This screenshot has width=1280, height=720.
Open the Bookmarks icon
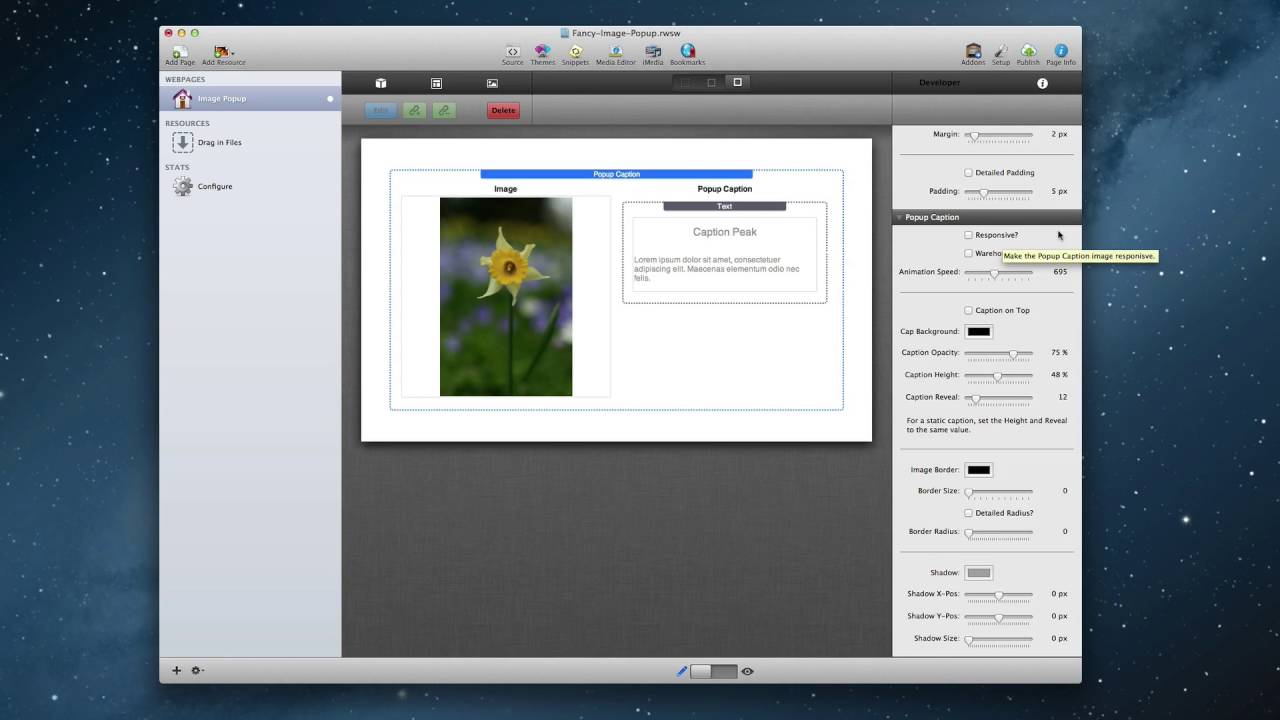[687, 51]
